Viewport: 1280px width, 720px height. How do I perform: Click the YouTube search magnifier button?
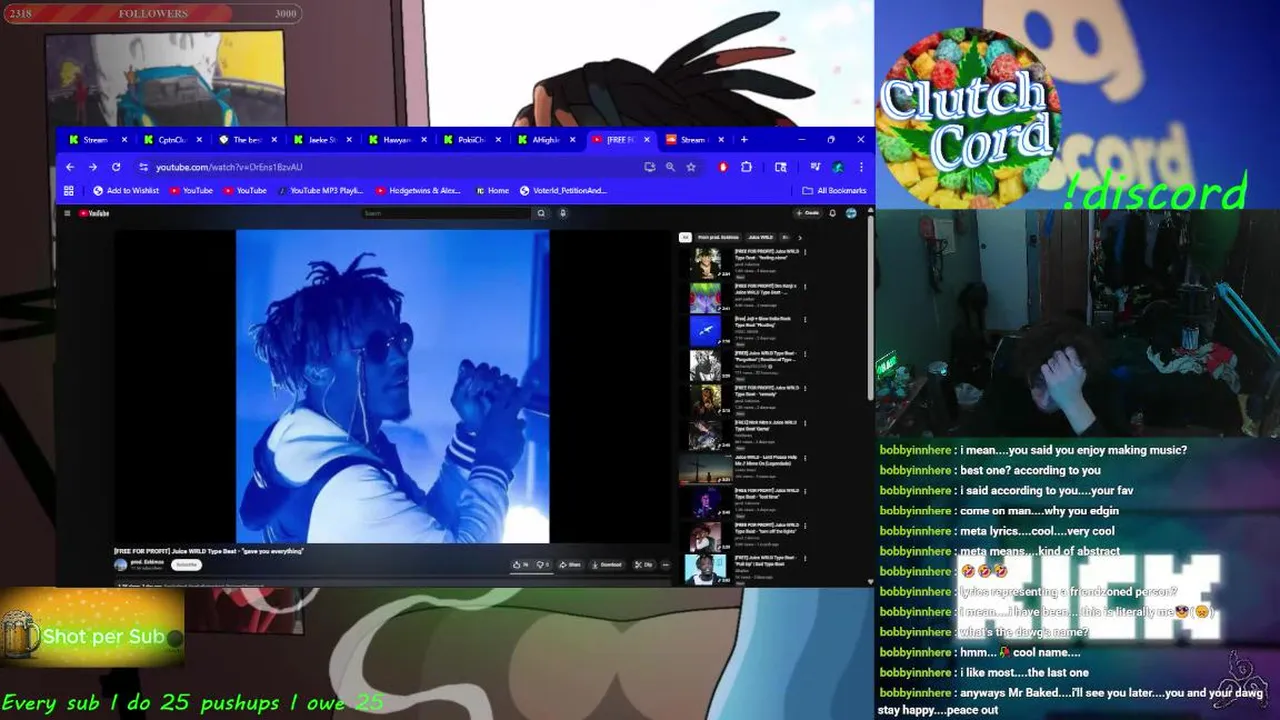point(541,213)
